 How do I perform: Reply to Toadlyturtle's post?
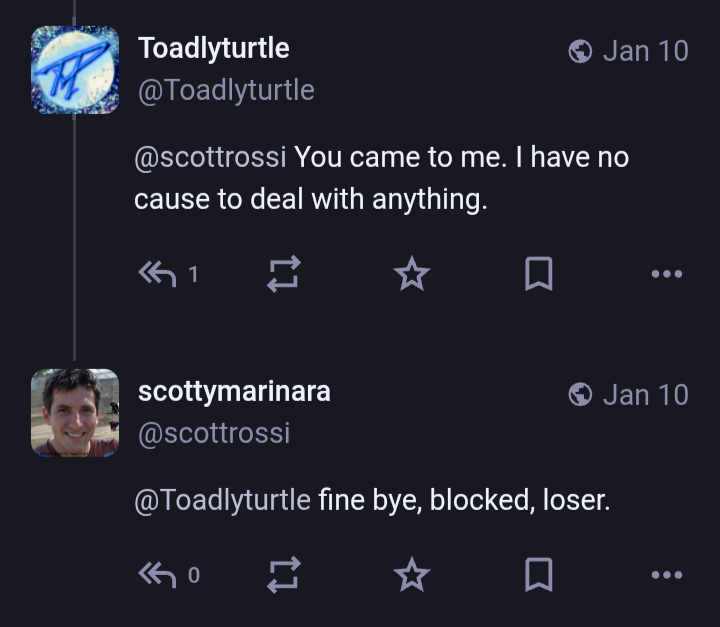tap(157, 273)
